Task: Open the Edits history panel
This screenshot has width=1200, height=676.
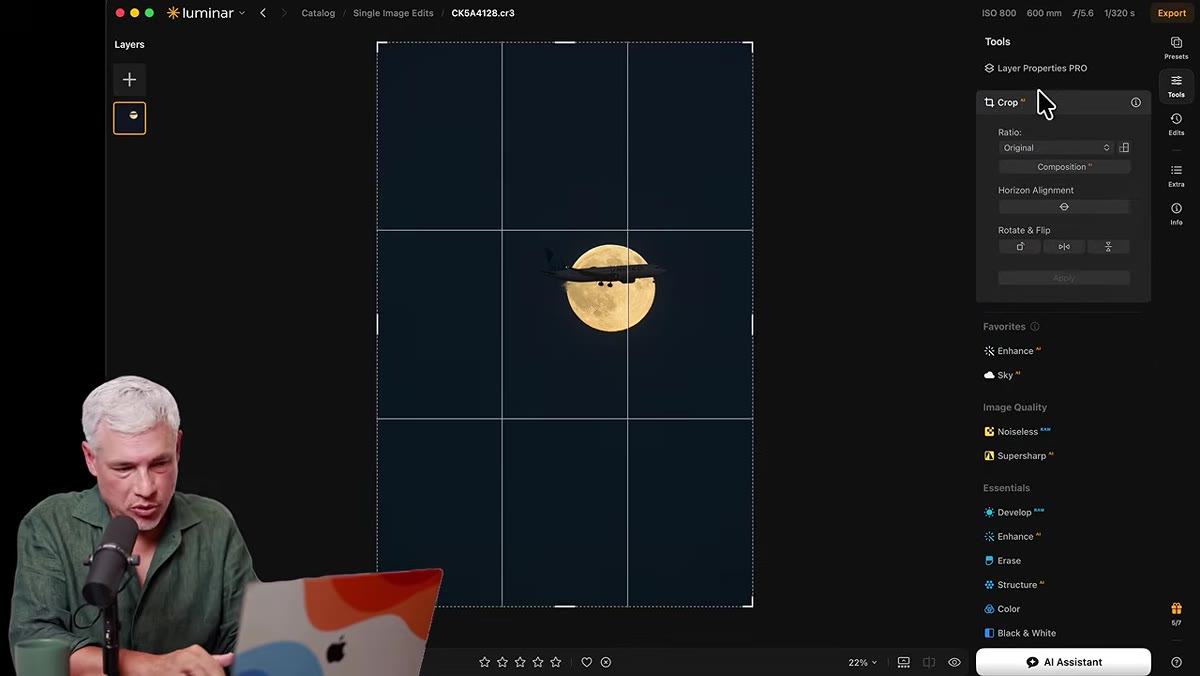Action: tap(1176, 124)
